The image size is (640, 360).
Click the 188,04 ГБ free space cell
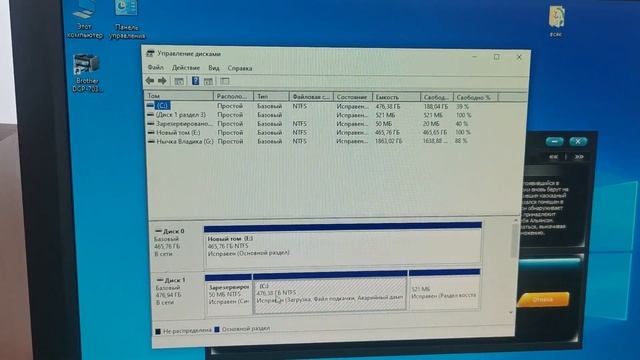[x=436, y=107]
